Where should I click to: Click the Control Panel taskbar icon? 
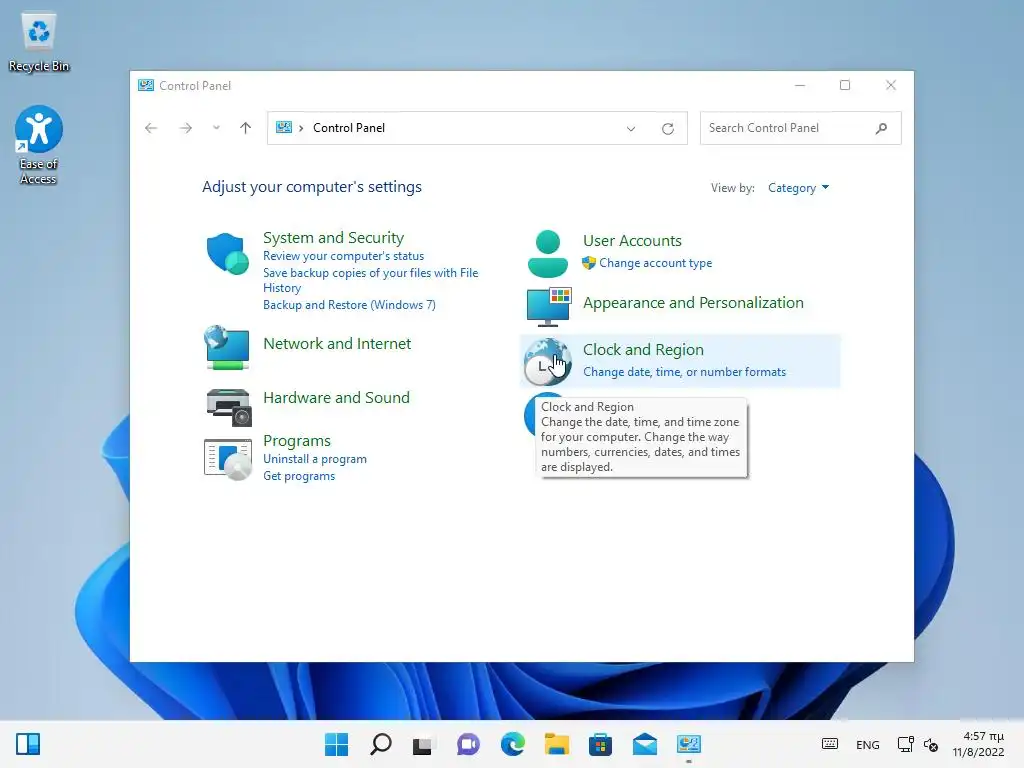(x=688, y=744)
